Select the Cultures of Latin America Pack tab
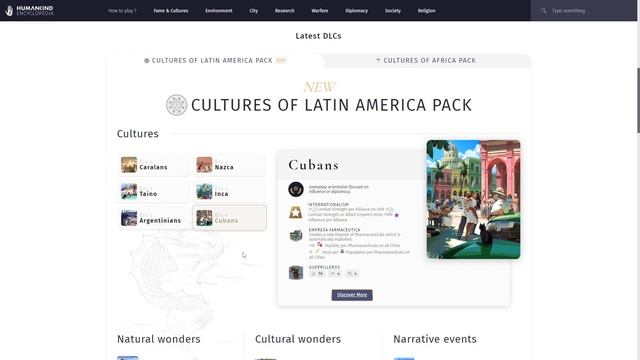 point(215,60)
